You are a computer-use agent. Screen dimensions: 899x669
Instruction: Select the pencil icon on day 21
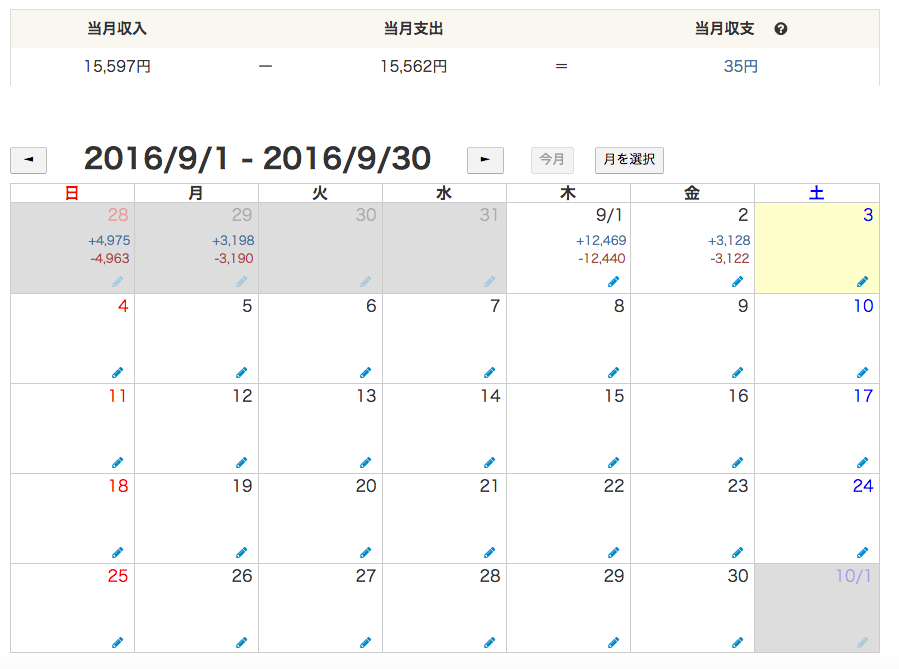pyautogui.click(x=489, y=553)
